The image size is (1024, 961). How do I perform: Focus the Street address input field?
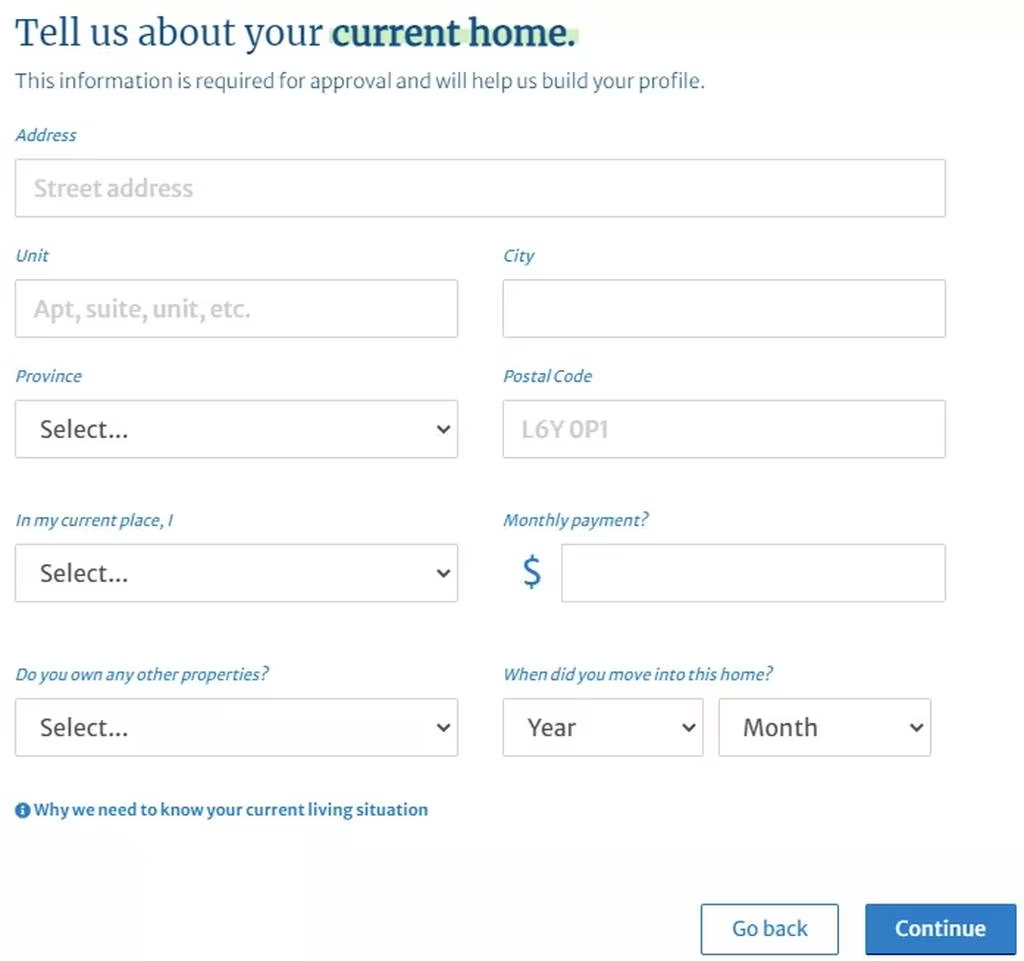tap(480, 188)
